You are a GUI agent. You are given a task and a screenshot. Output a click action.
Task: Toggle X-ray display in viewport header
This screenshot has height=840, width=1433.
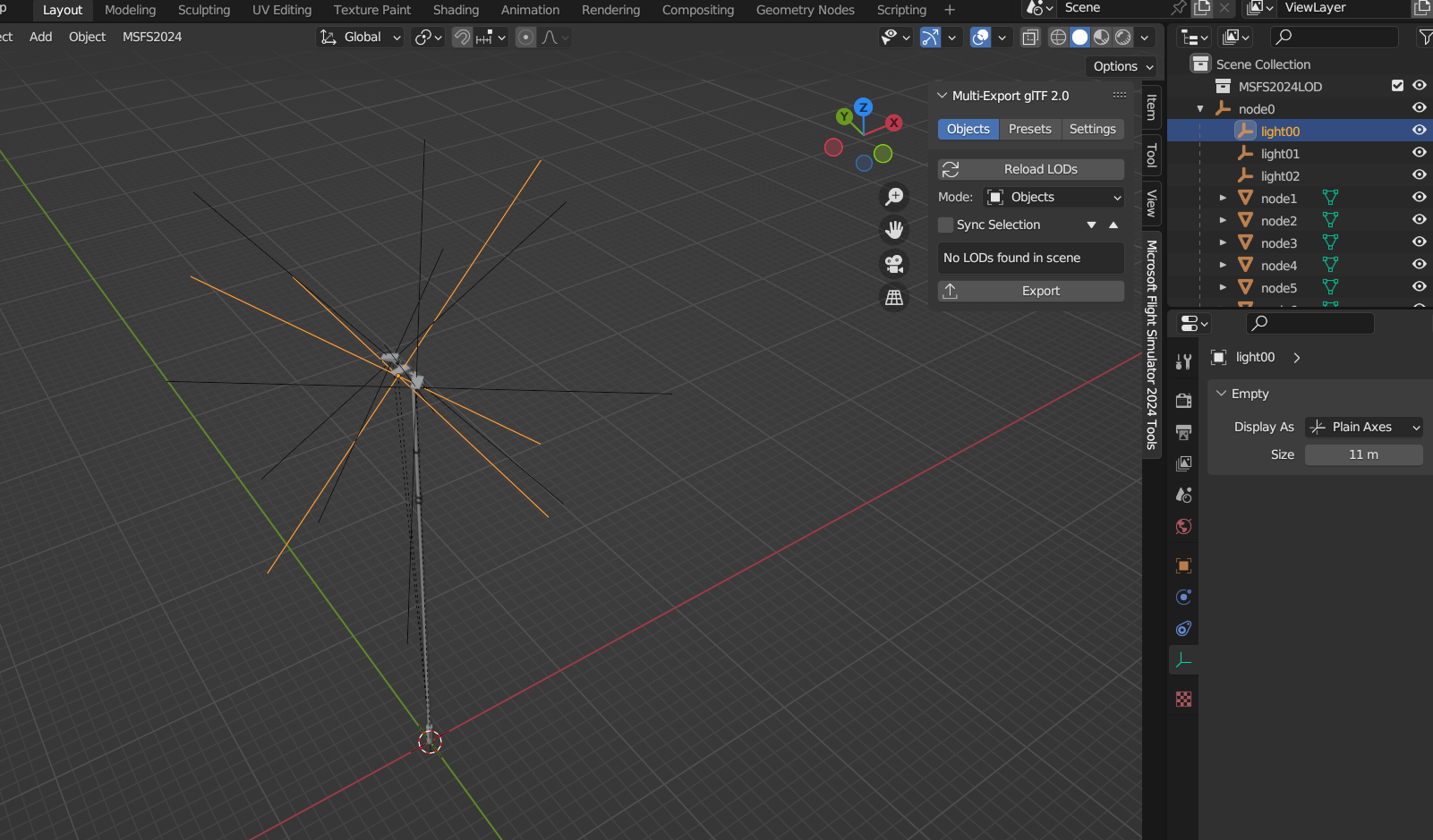pos(1030,38)
